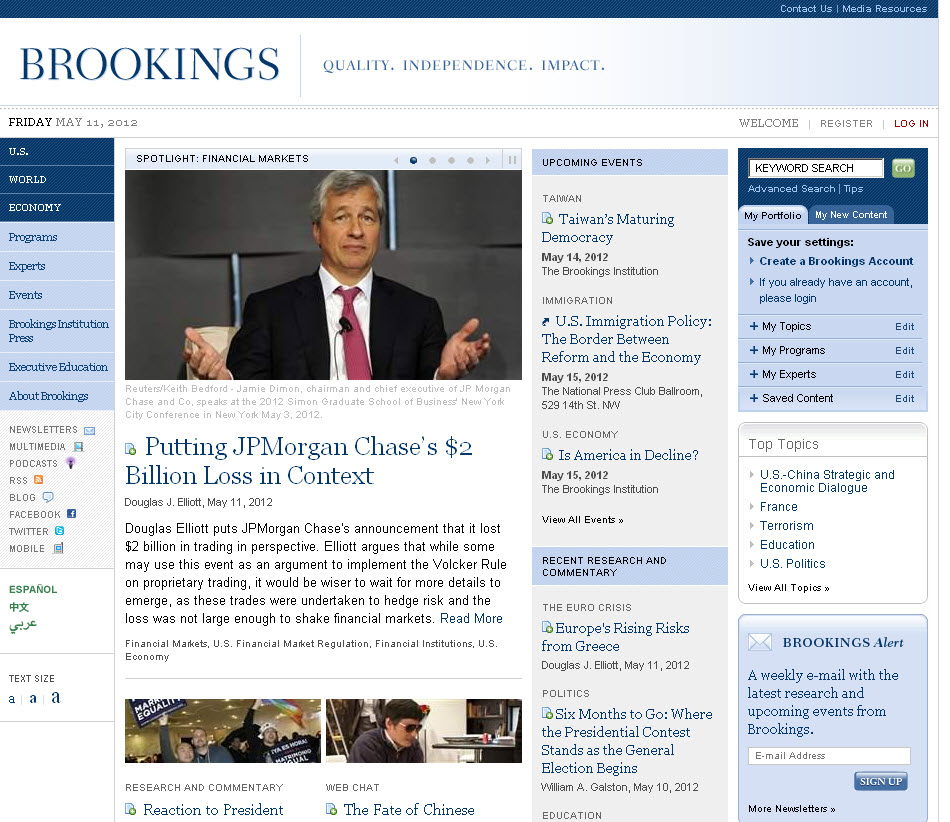The image size is (950, 822).
Task: Click the Podcasts microphone icon
Action: pyautogui.click(x=70, y=463)
